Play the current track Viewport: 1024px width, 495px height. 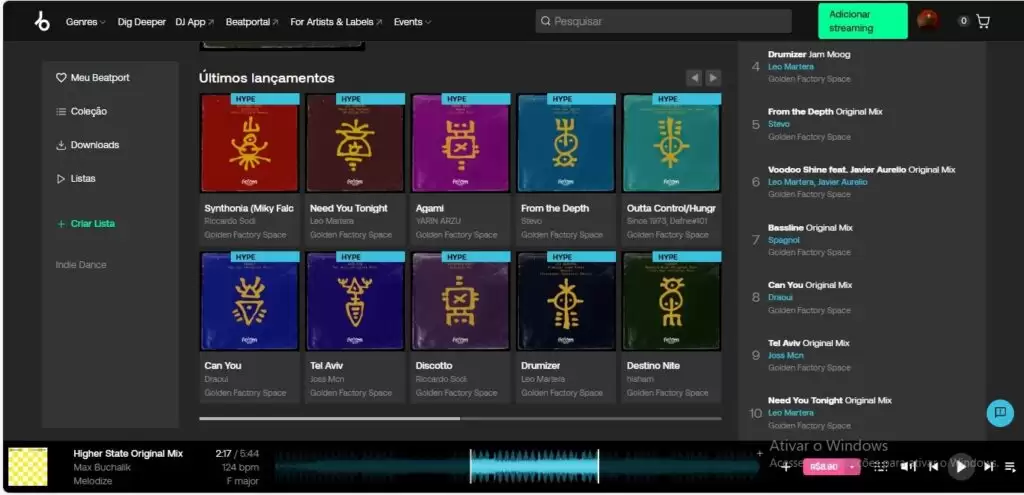pyautogui.click(x=960, y=466)
